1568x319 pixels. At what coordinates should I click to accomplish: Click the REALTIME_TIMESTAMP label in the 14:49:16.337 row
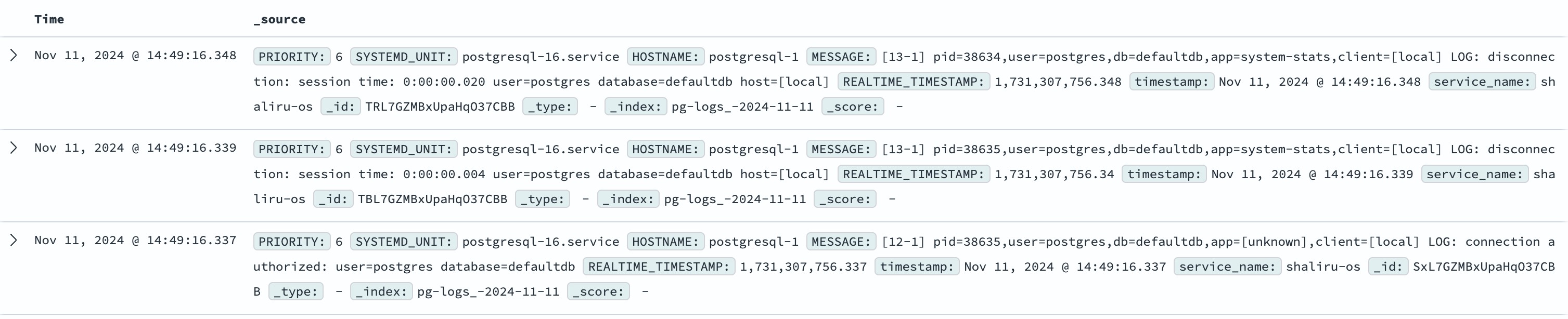click(659, 266)
